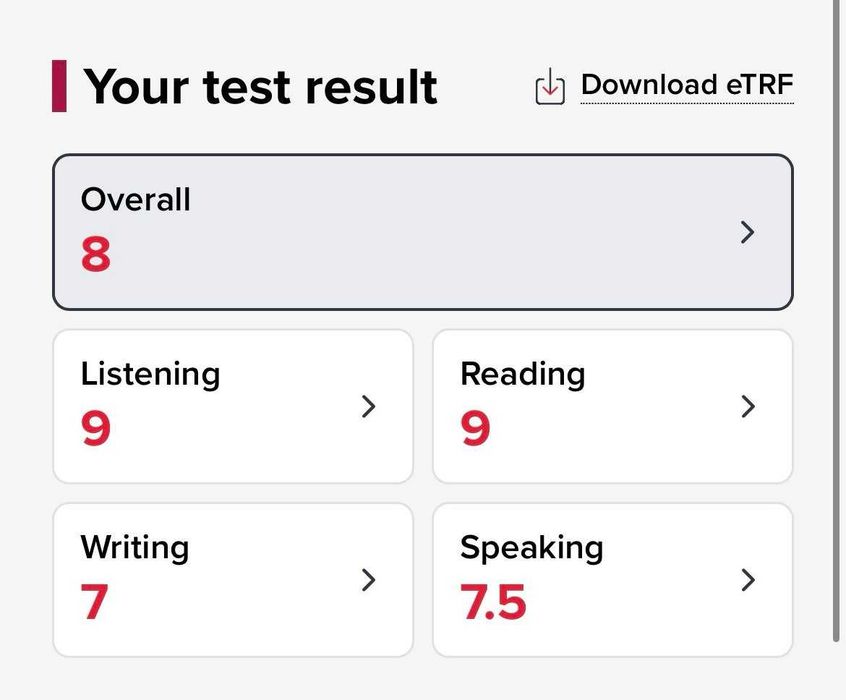Click the Reading score number 9
This screenshot has width=846, height=700.
475,428
